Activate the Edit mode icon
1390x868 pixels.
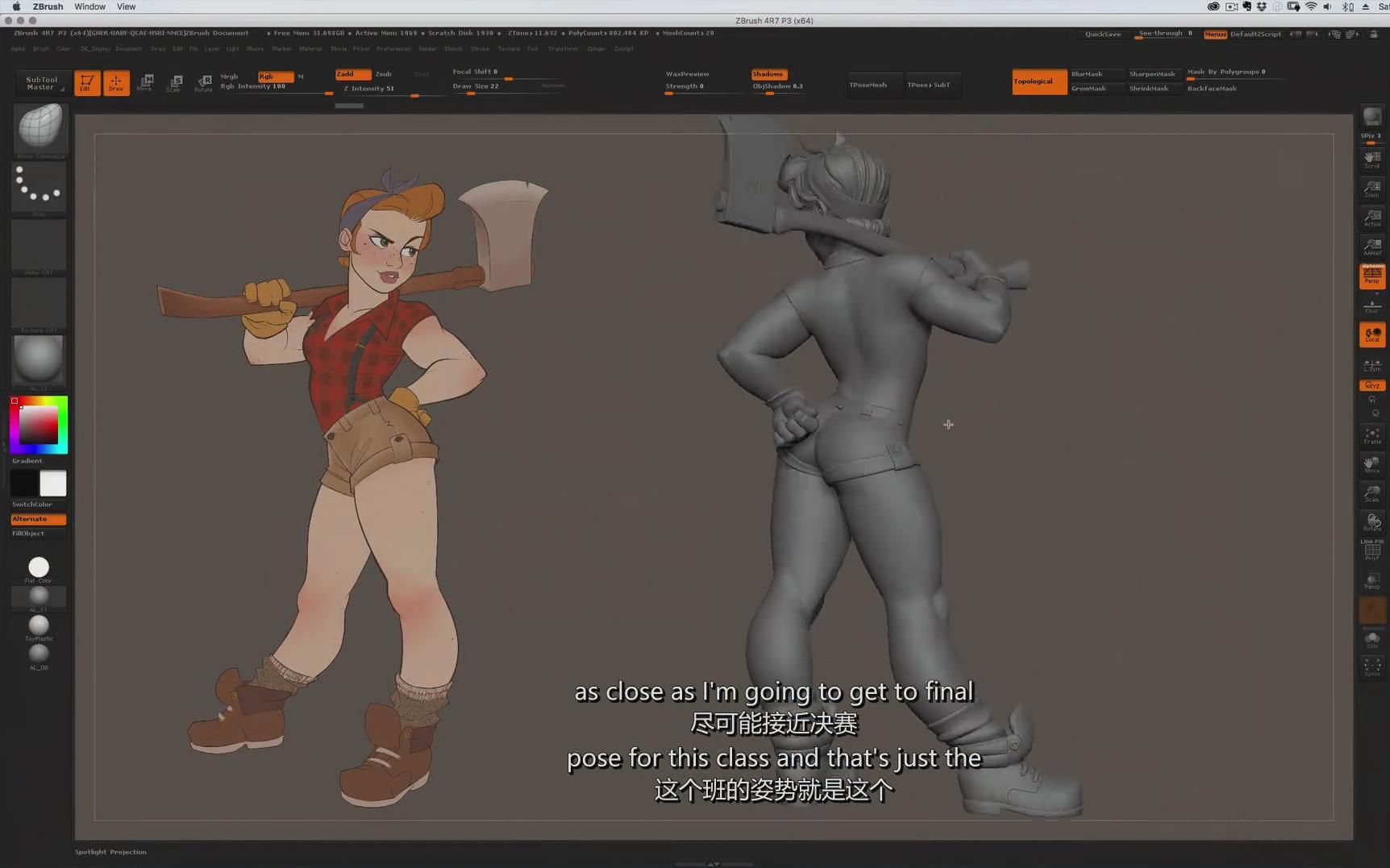pos(87,83)
